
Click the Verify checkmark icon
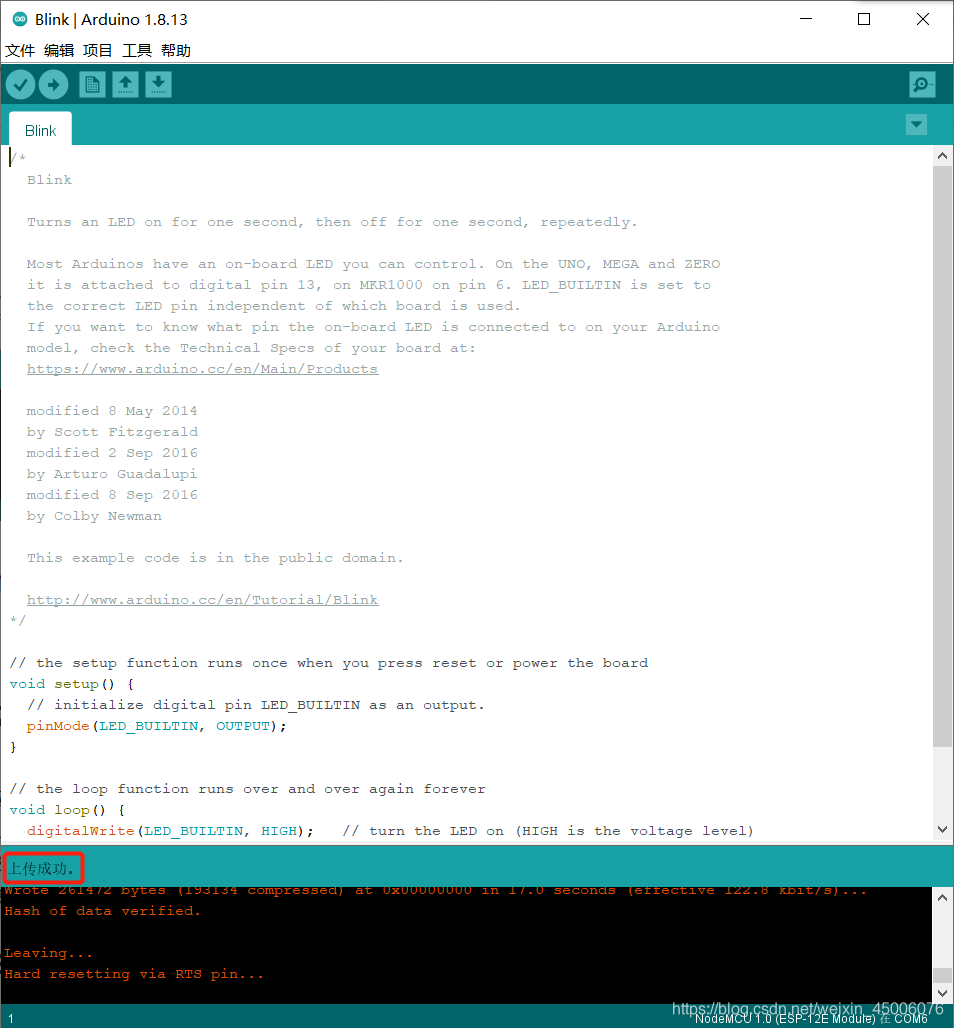[20, 85]
